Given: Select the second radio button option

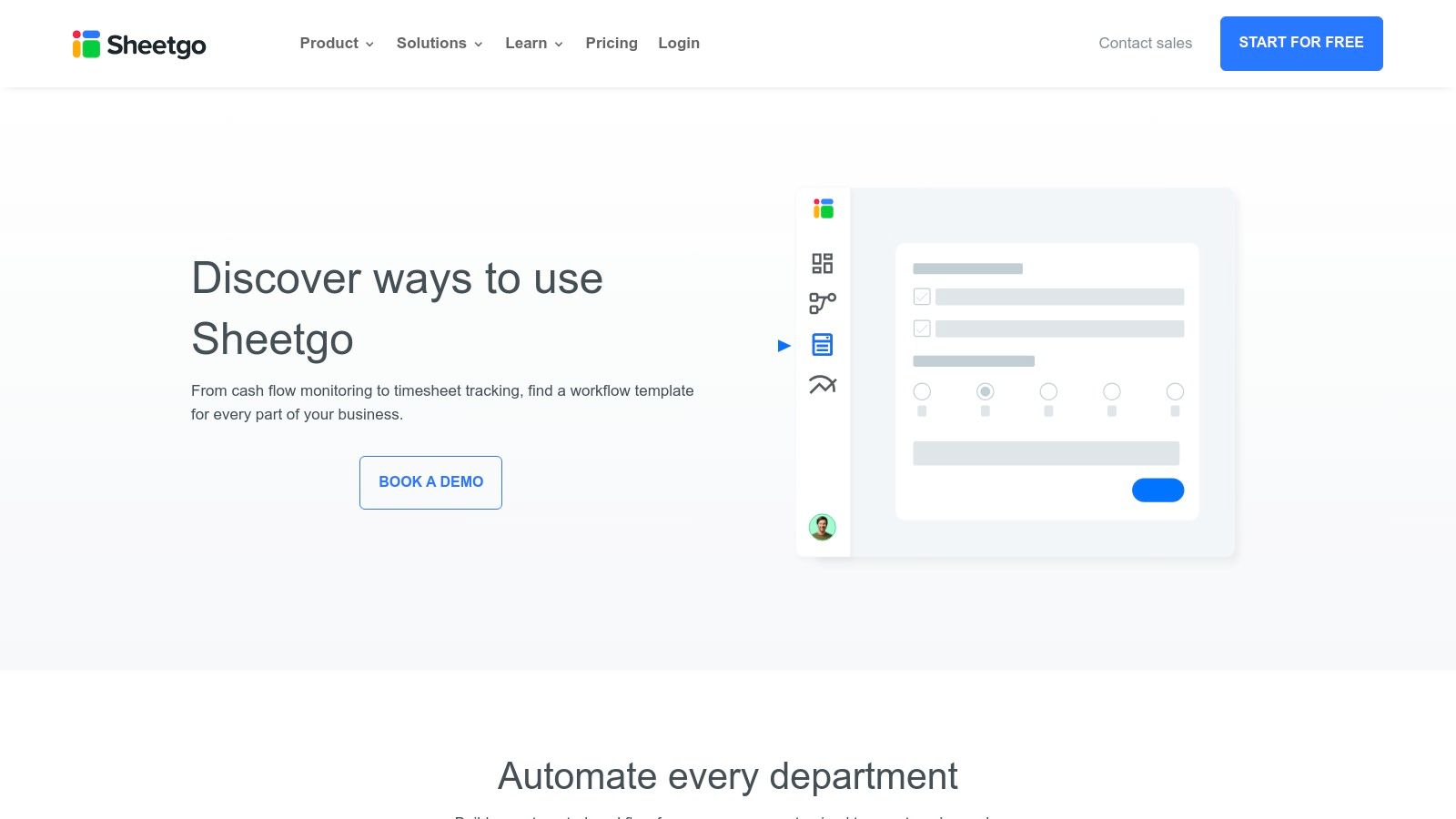Looking at the screenshot, I should (x=985, y=391).
